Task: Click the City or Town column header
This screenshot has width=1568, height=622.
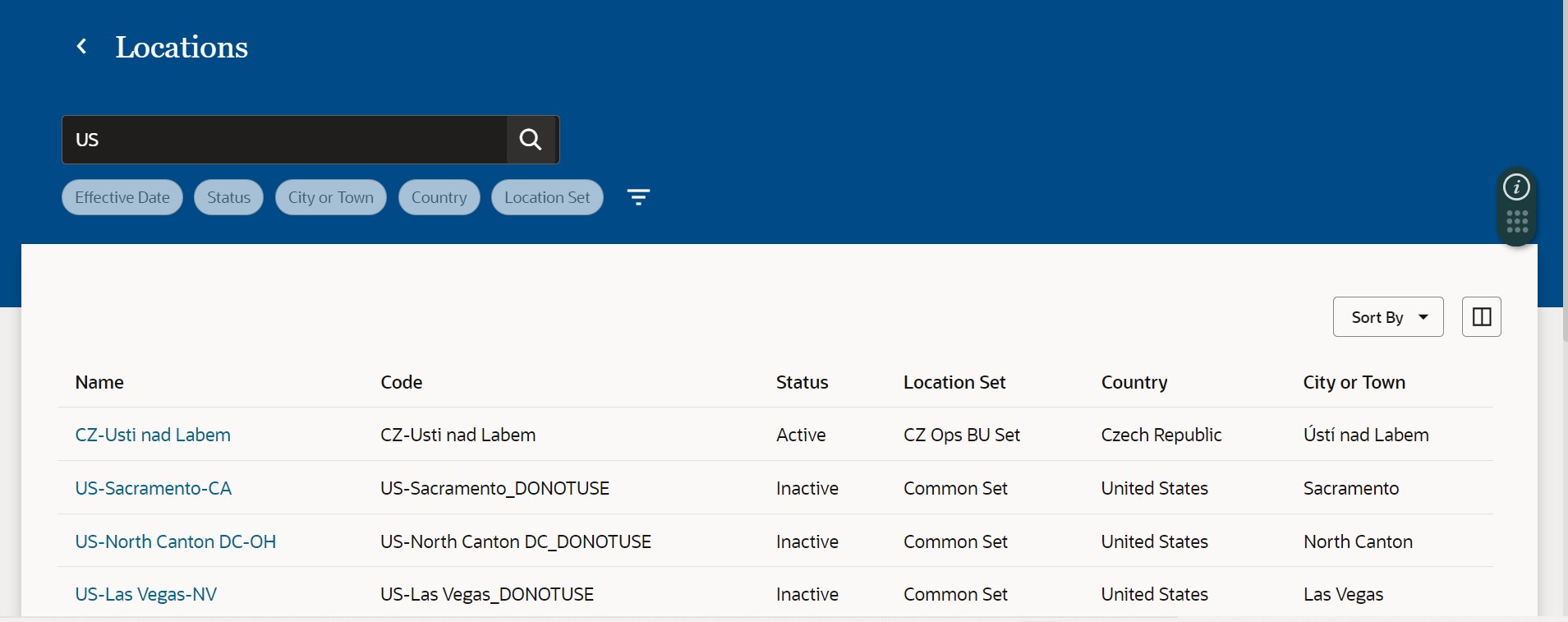Action: (1354, 382)
